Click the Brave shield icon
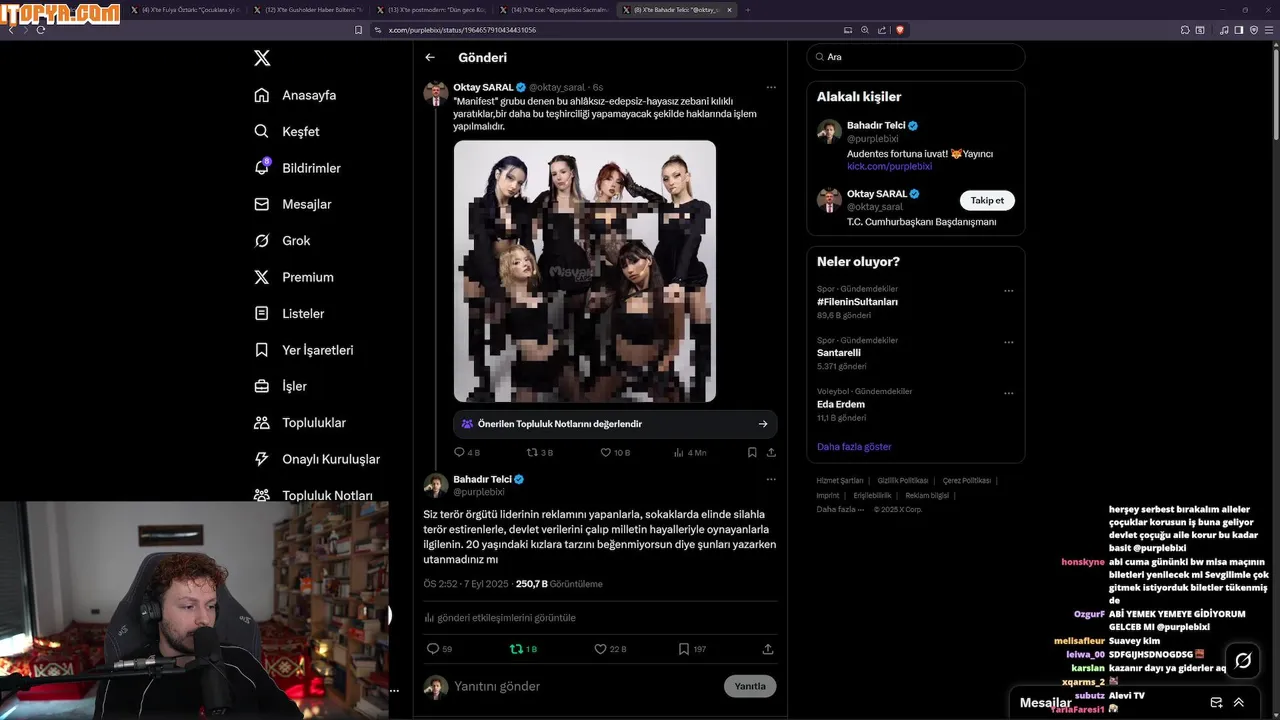The image size is (1280, 720). (900, 30)
